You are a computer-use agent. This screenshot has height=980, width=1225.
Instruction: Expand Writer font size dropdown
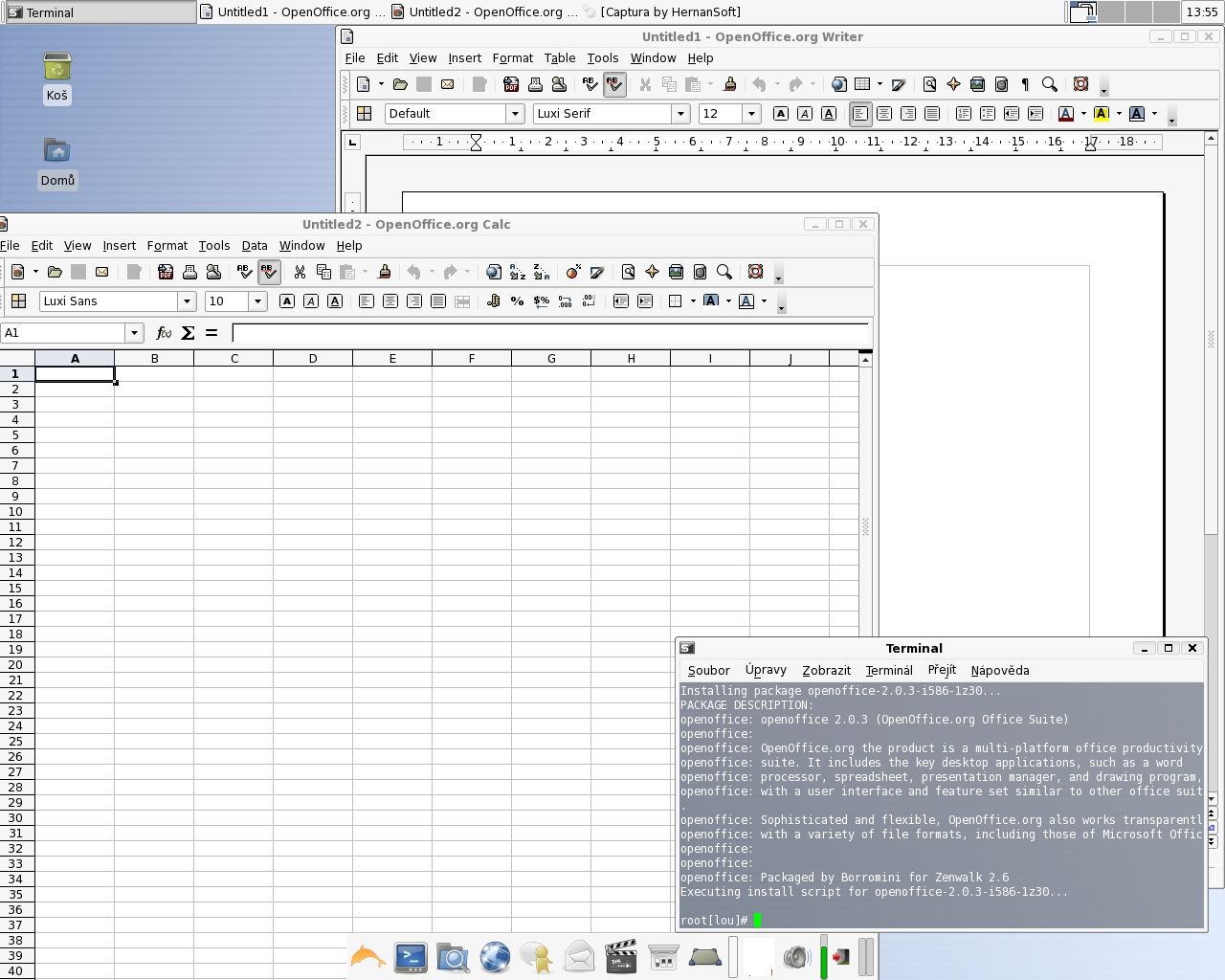(x=751, y=113)
